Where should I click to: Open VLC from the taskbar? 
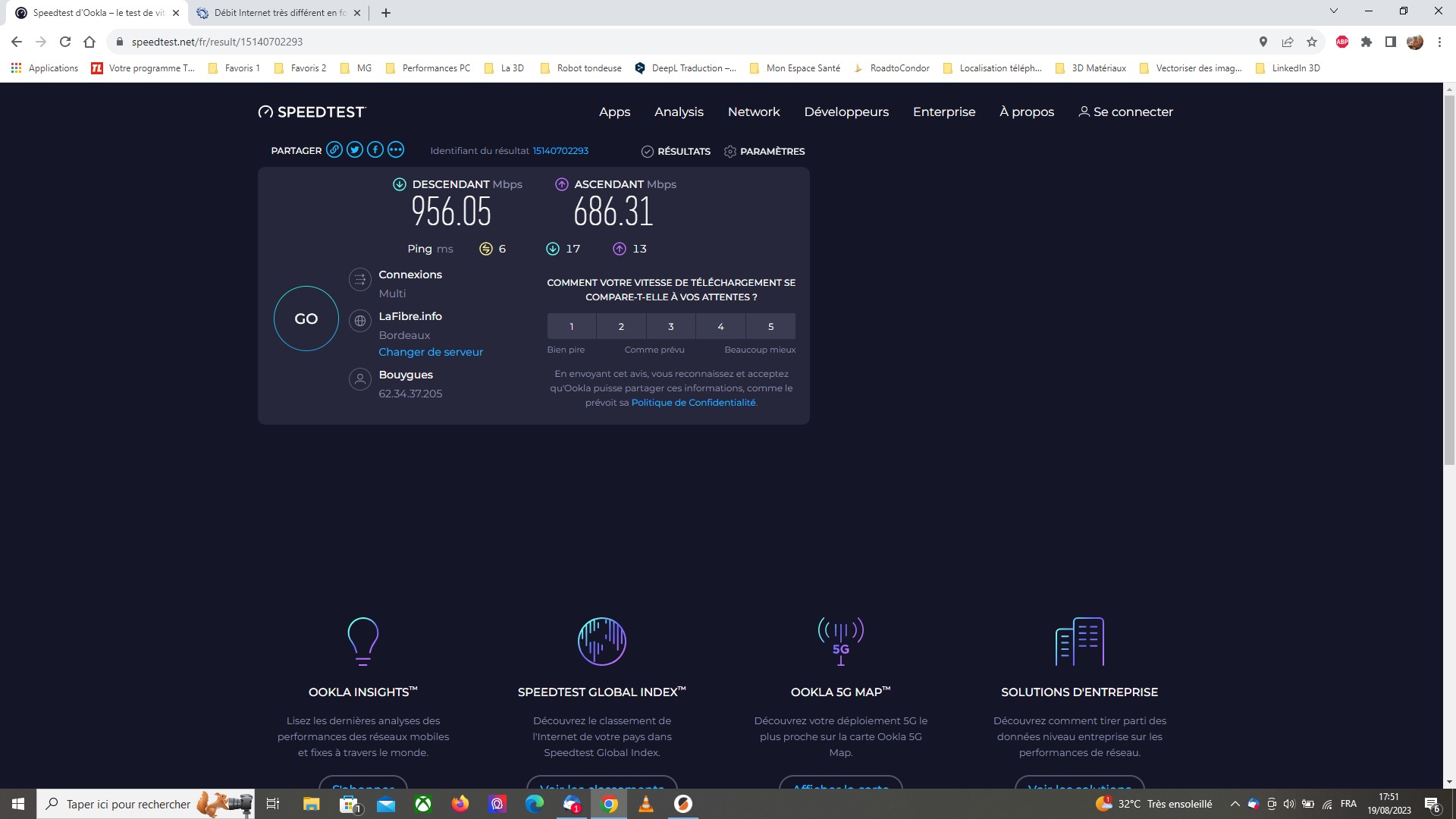[x=646, y=804]
